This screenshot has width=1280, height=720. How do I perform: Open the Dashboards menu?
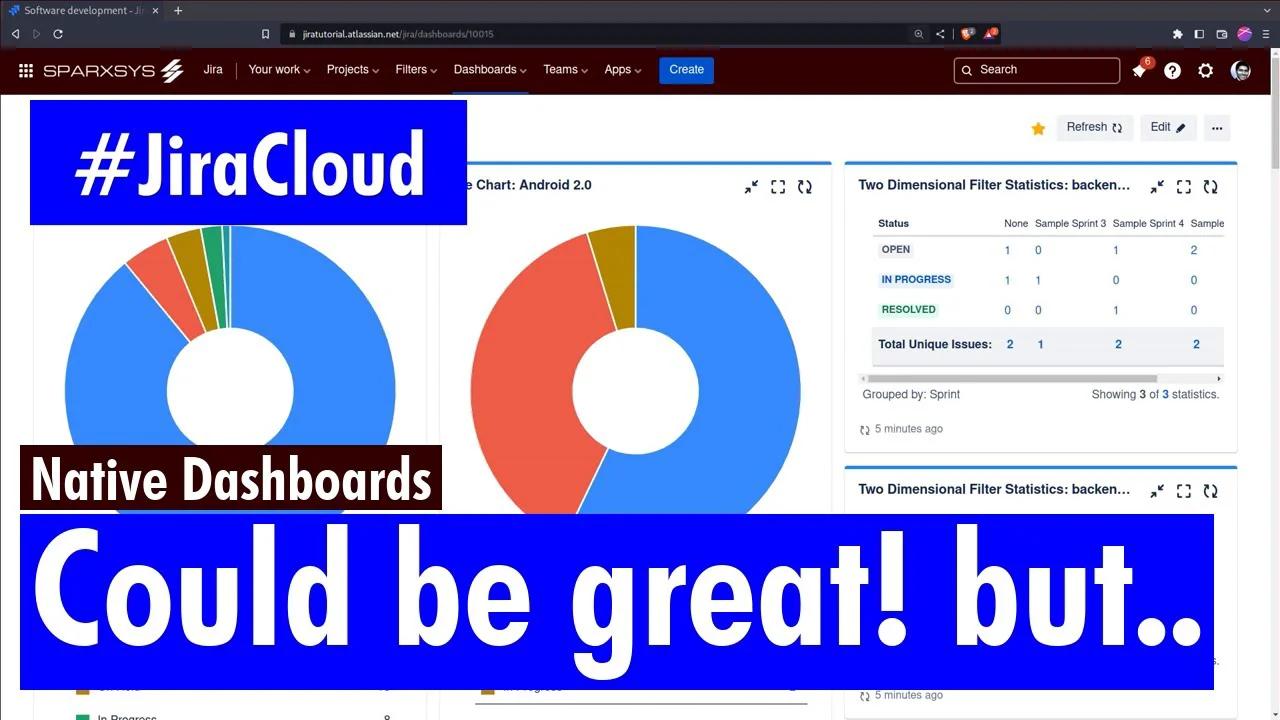tap(490, 70)
